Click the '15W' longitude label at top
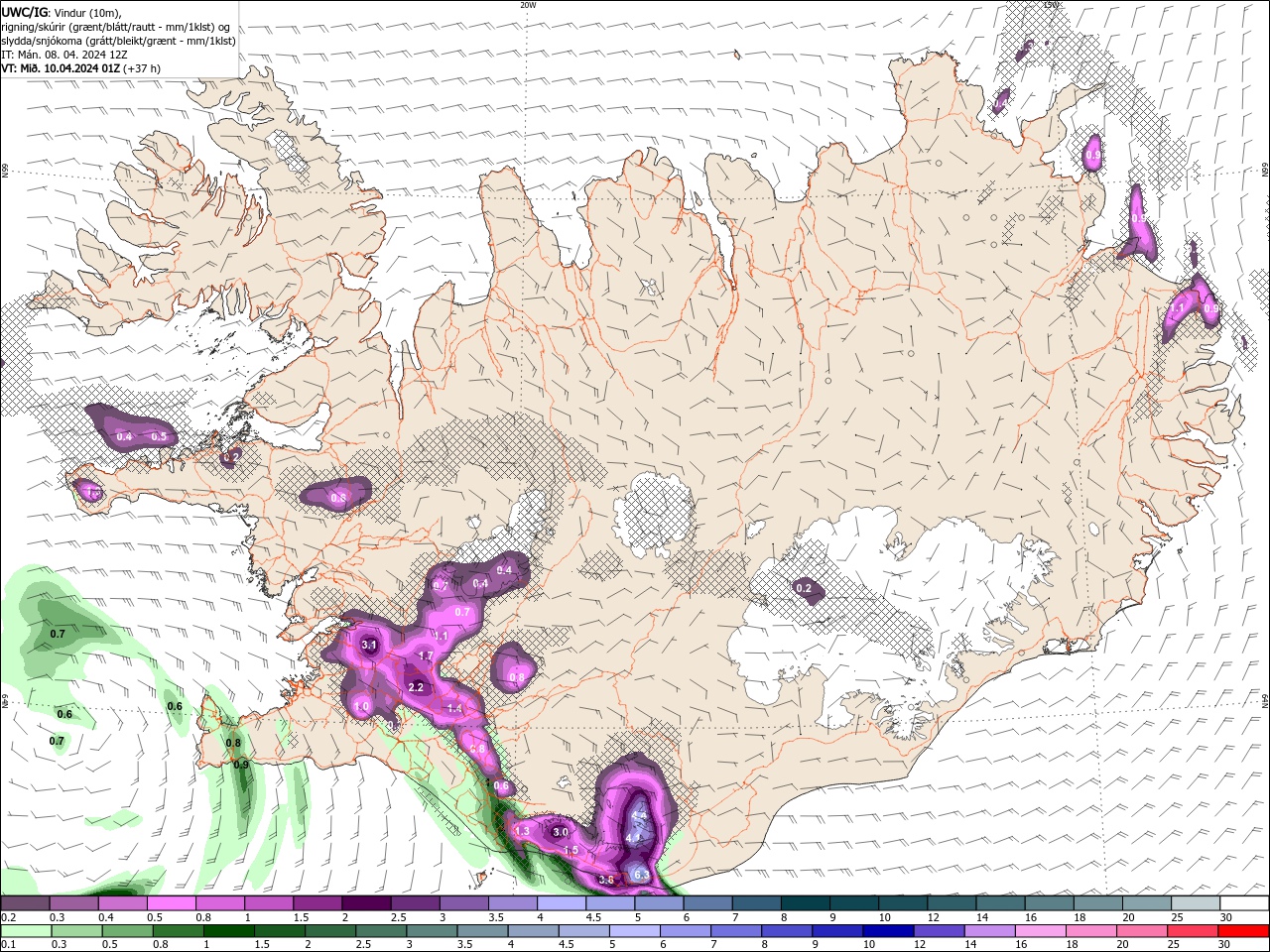The image size is (1270, 952). tap(1051, 5)
